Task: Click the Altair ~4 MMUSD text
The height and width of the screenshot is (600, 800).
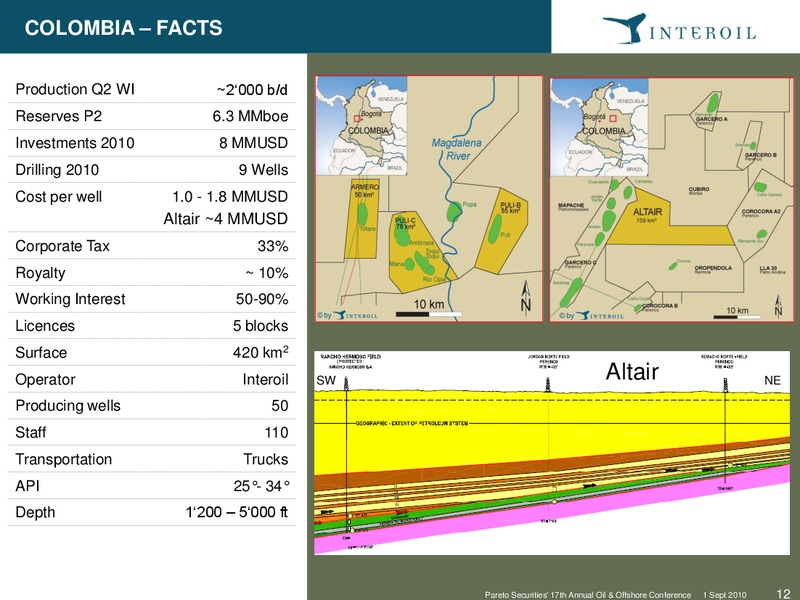Action: tap(226, 219)
